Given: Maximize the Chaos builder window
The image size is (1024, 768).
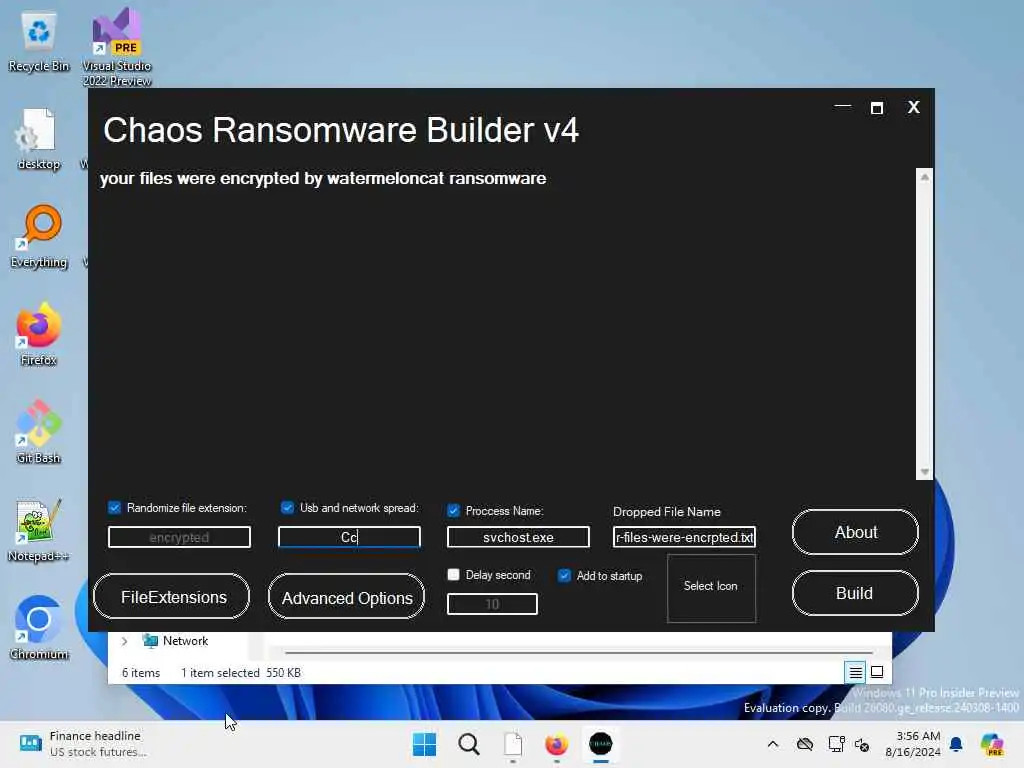Looking at the screenshot, I should [x=877, y=108].
